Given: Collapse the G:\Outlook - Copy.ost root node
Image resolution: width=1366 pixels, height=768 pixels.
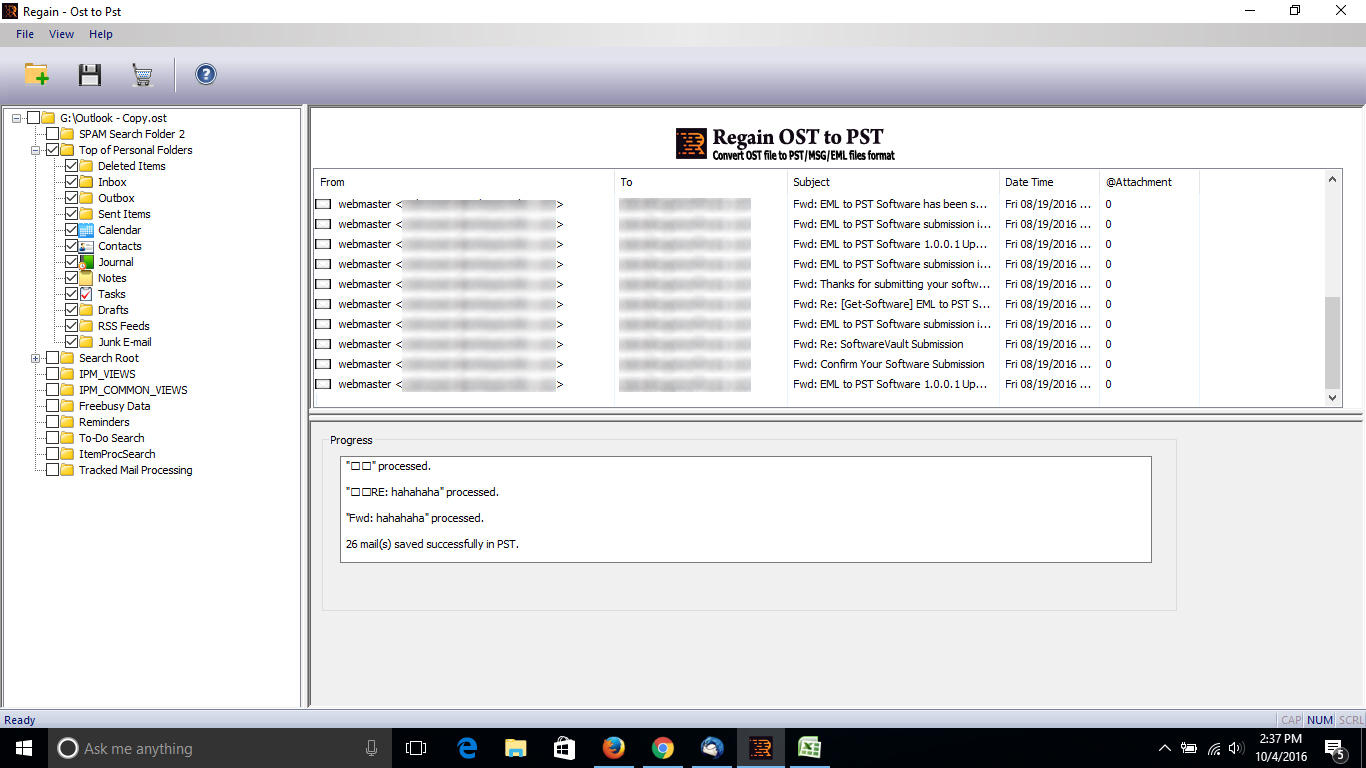Looking at the screenshot, I should tap(17, 118).
